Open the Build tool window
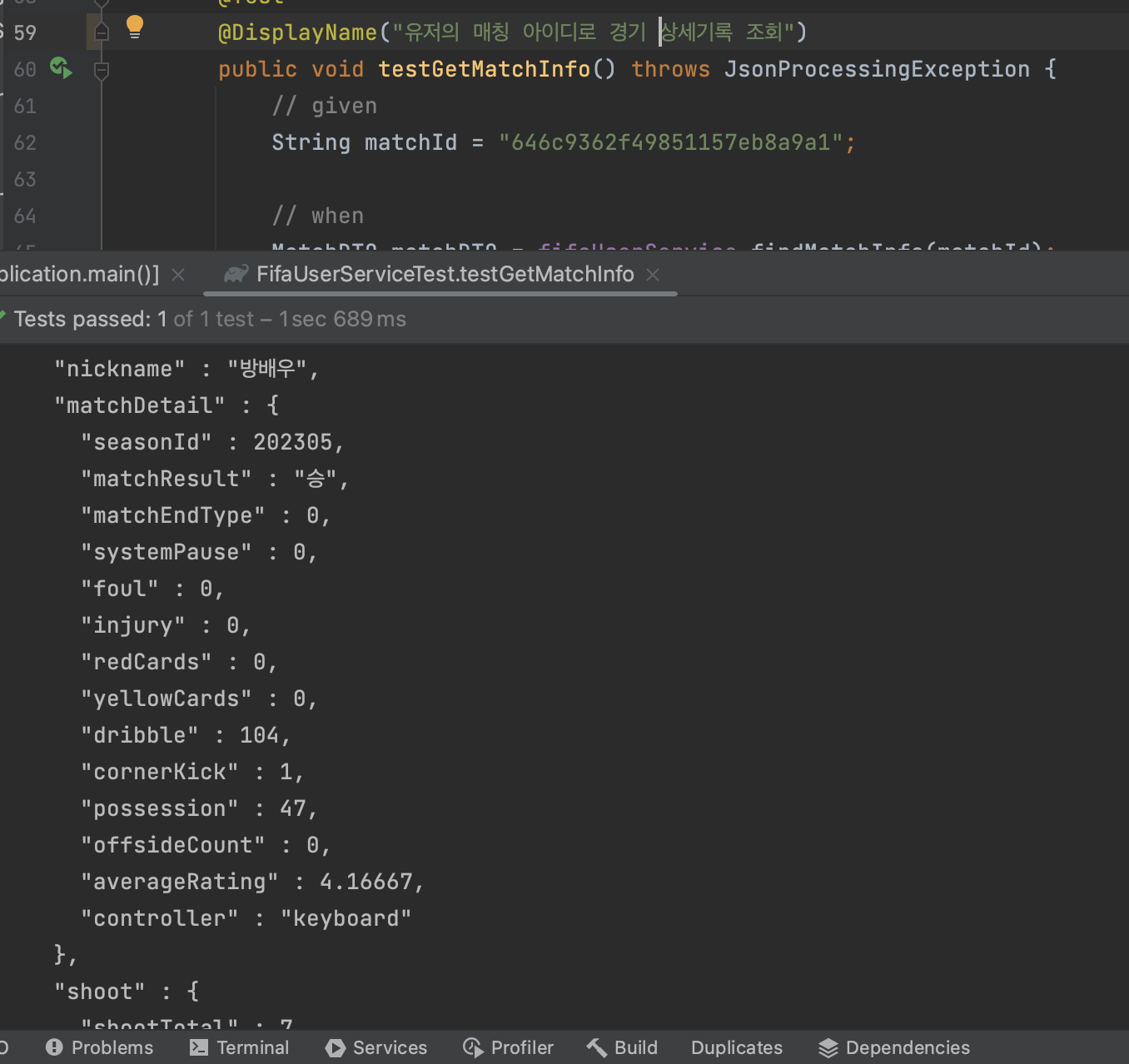 pyautogui.click(x=622, y=1047)
